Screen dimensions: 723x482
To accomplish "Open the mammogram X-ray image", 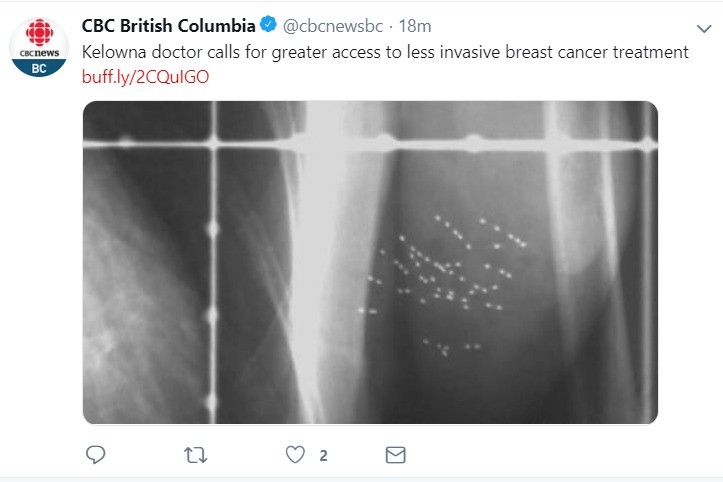I will [x=369, y=262].
